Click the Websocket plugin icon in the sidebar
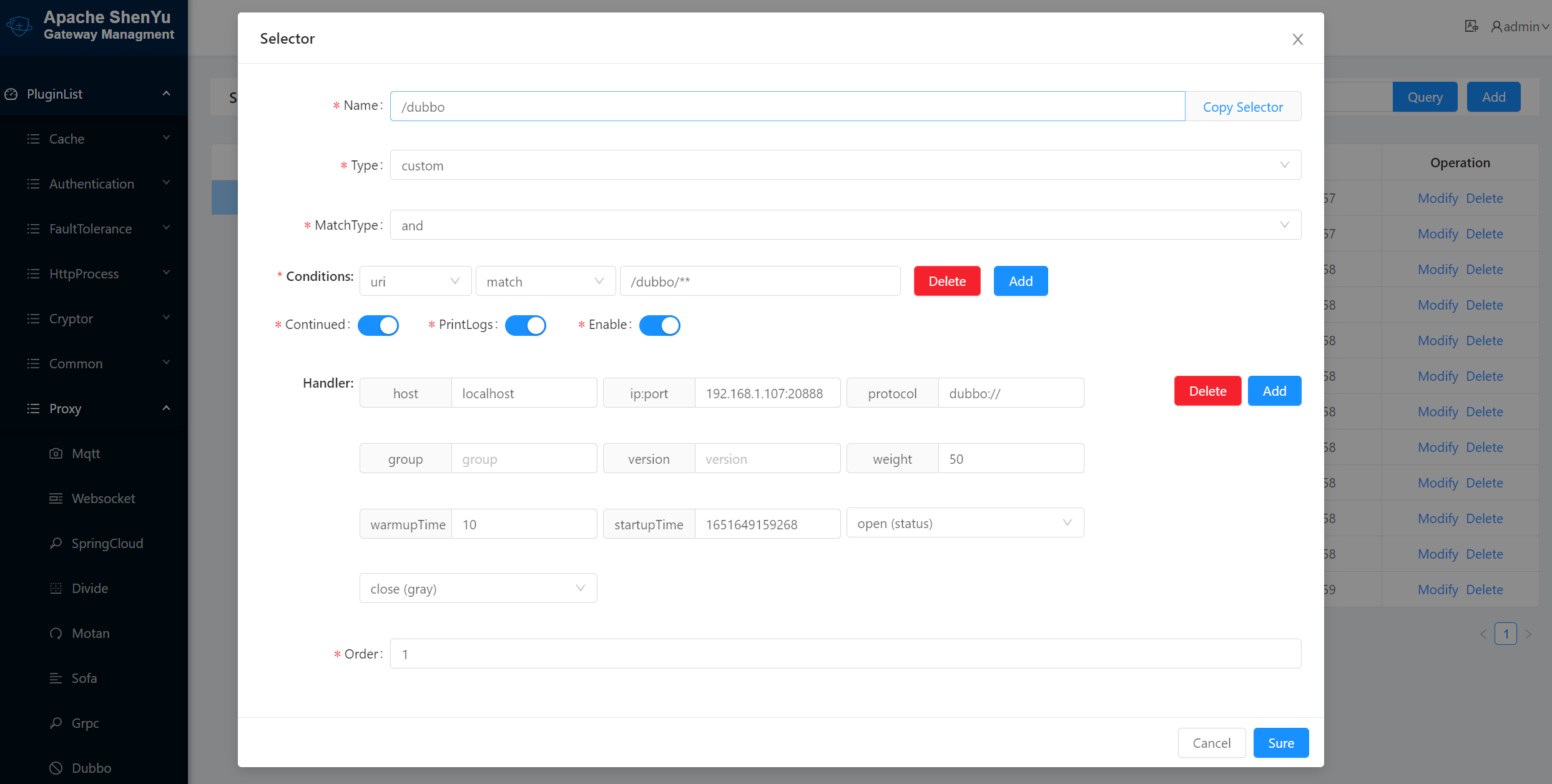1552x784 pixels. (x=56, y=498)
